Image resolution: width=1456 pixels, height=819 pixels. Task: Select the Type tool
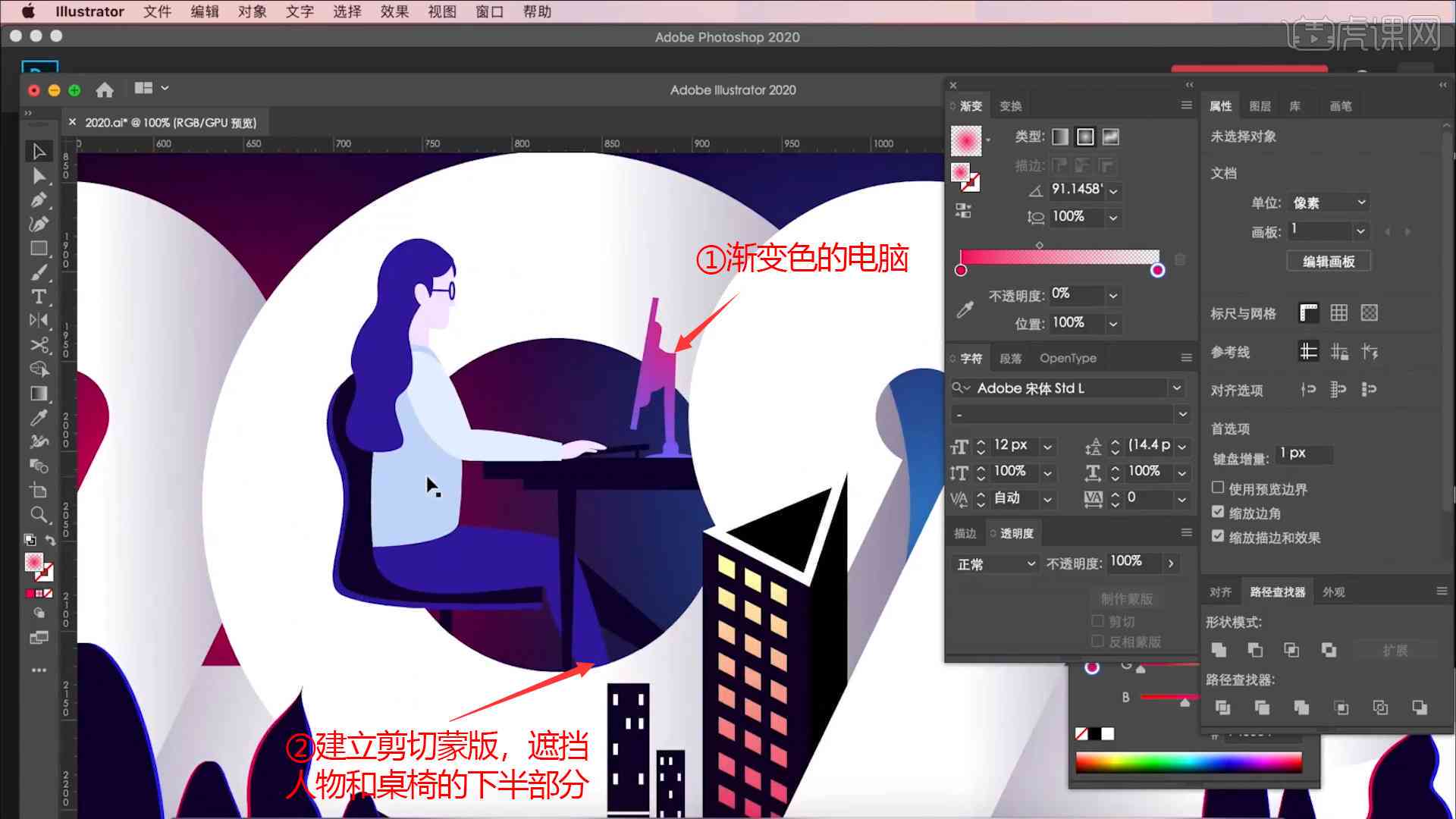(x=39, y=297)
